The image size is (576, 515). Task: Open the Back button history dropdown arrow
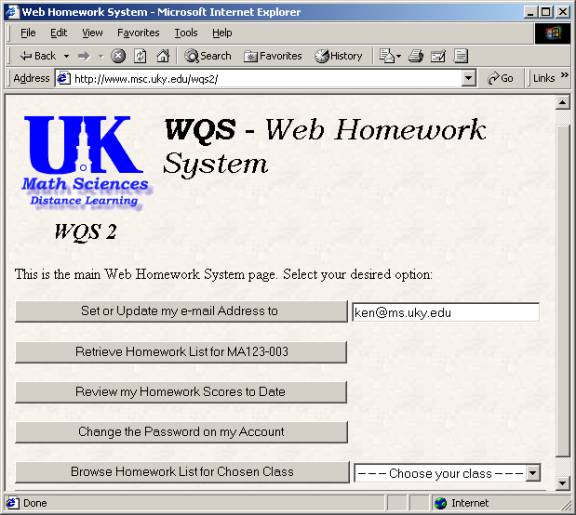click(66, 56)
